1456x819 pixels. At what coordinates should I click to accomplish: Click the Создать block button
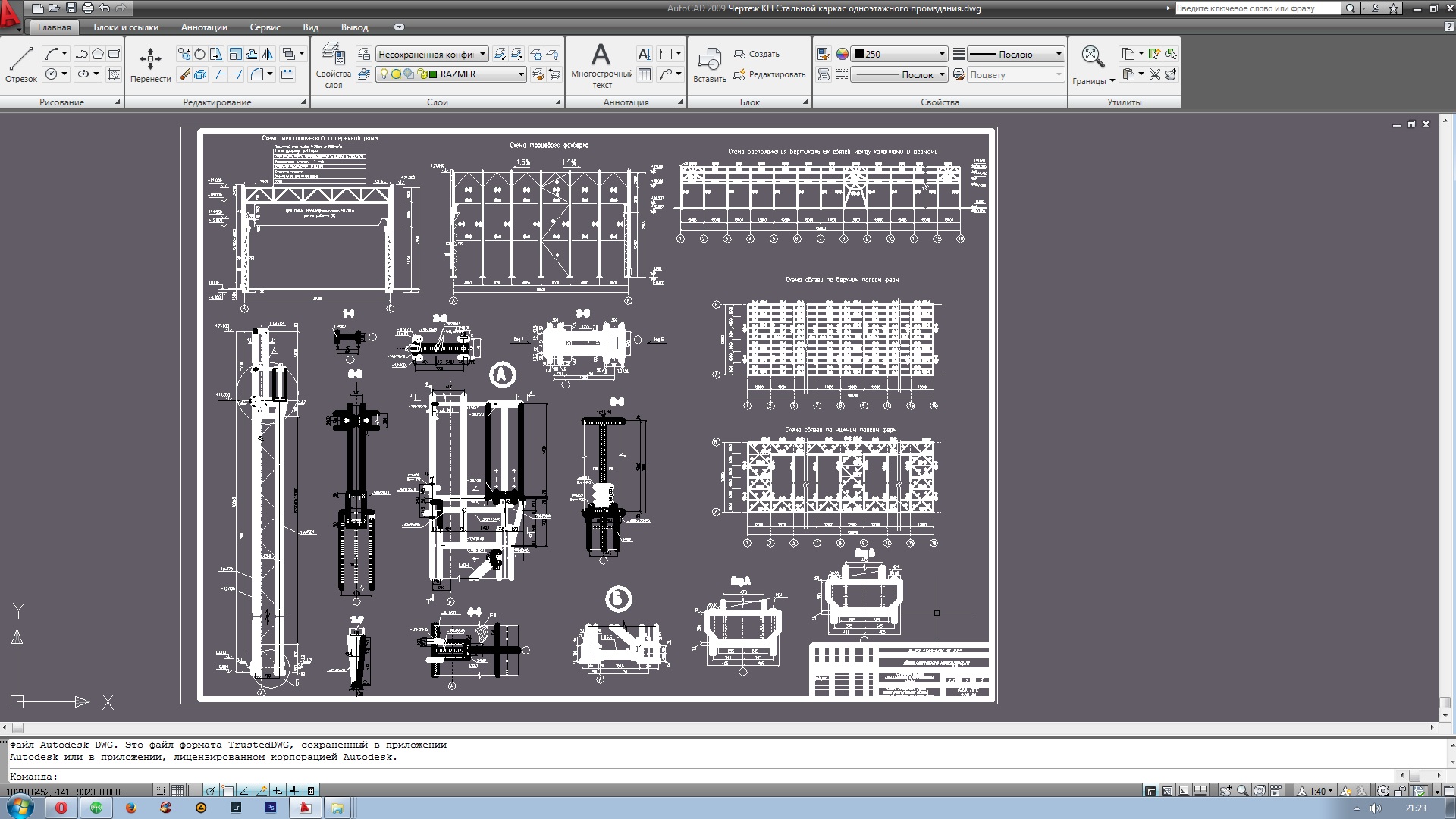tap(757, 54)
